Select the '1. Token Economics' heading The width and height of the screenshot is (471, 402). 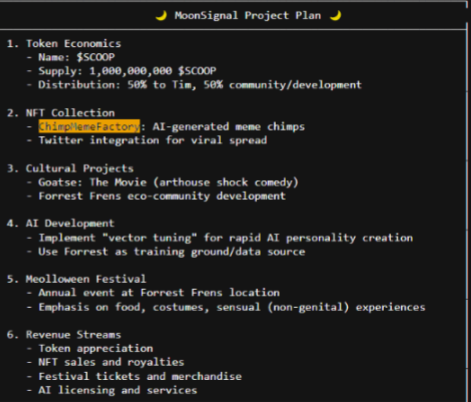(64, 44)
